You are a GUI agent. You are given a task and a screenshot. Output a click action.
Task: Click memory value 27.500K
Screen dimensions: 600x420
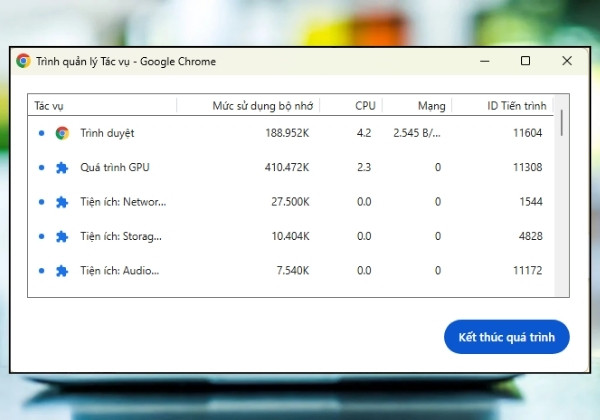point(290,202)
